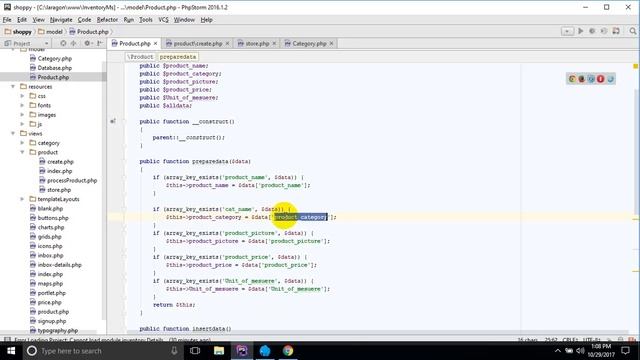Viewport: 640px width, 360px height.
Task: Expand the templateLayouts folder
Action: 22,199
